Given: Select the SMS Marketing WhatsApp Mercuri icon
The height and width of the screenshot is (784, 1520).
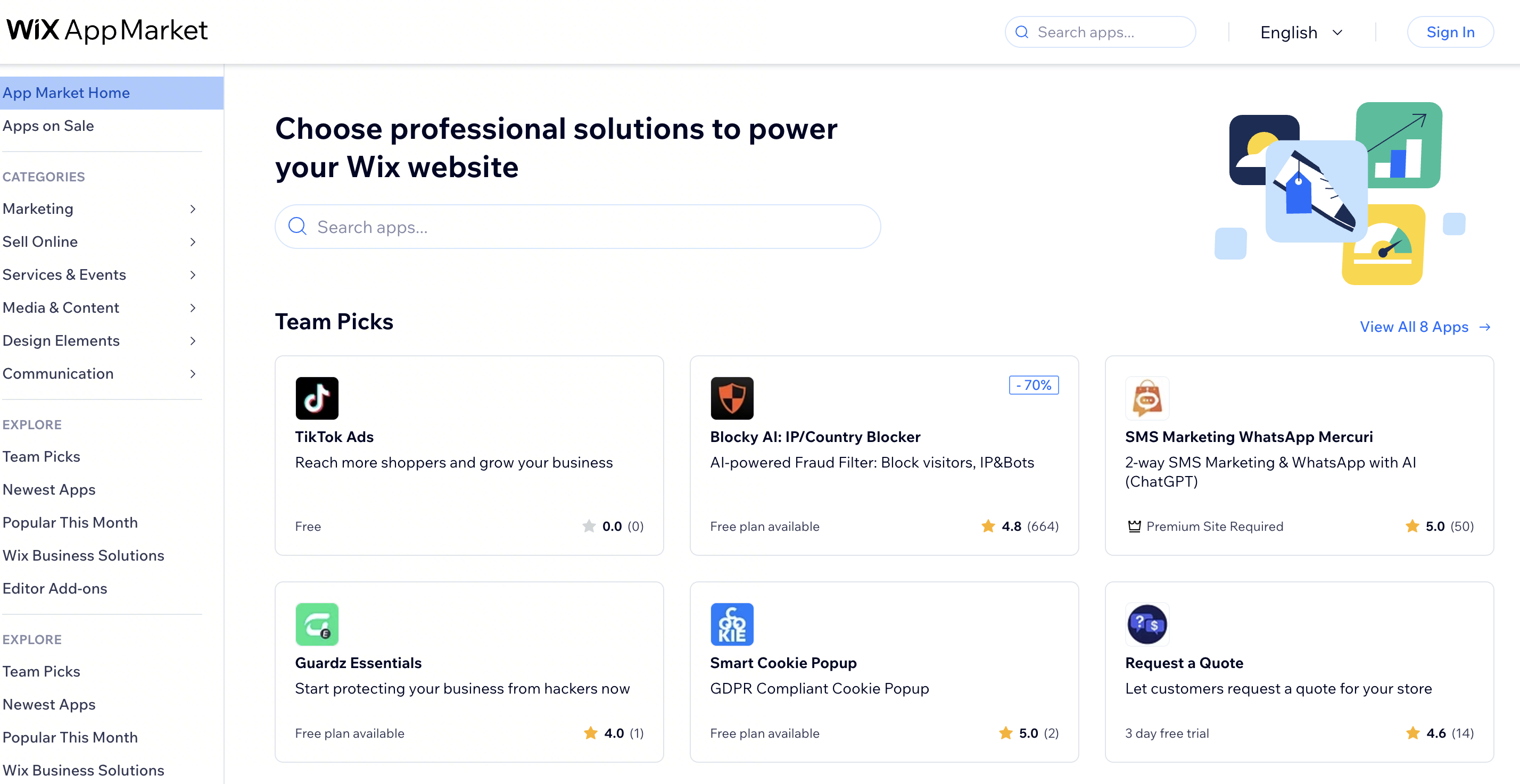Looking at the screenshot, I should (1146, 398).
